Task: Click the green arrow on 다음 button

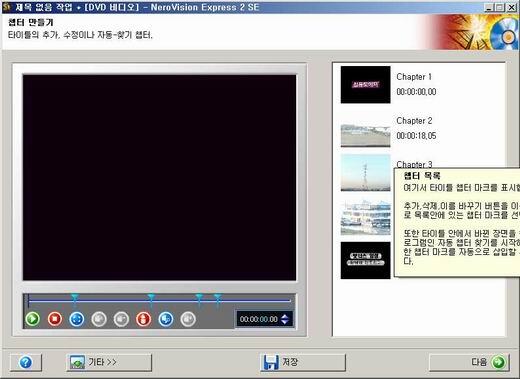Action: click(x=499, y=362)
